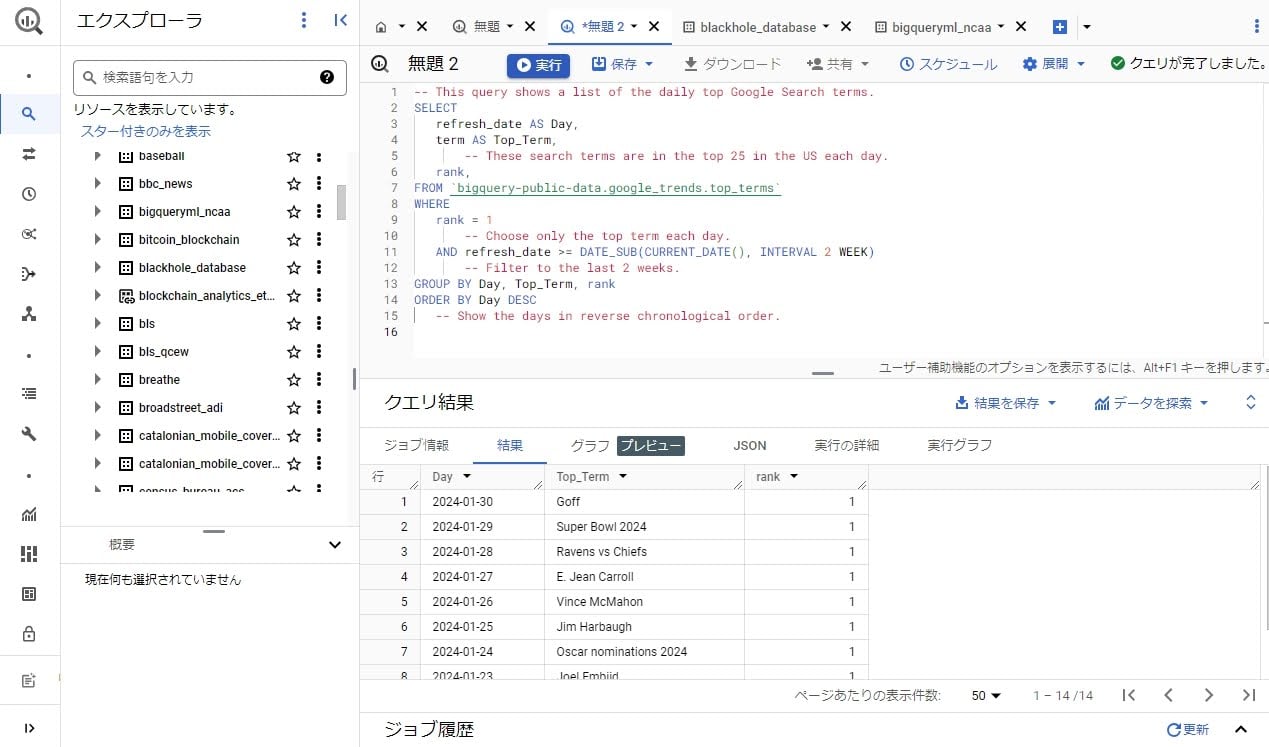Open the explorer overflow three-dot menu icon
This screenshot has width=1269, height=747.
[303, 19]
